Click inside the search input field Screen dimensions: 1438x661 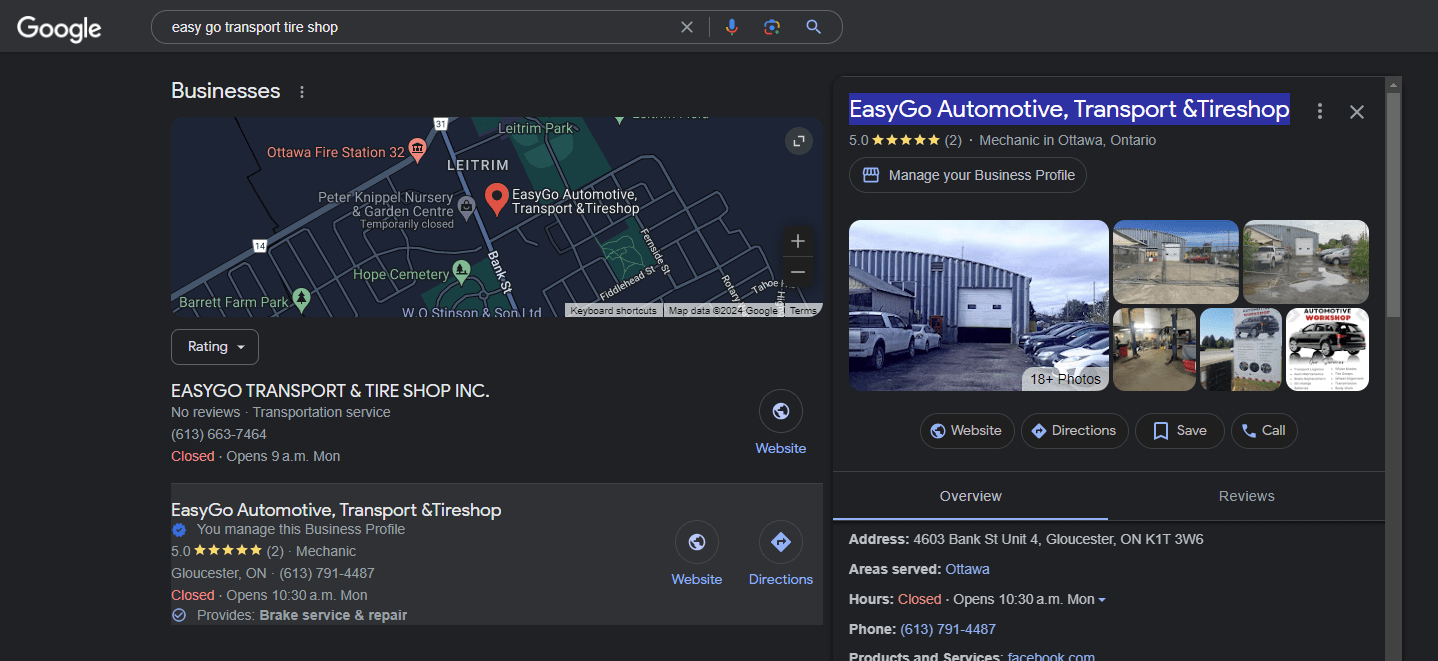click(400, 27)
